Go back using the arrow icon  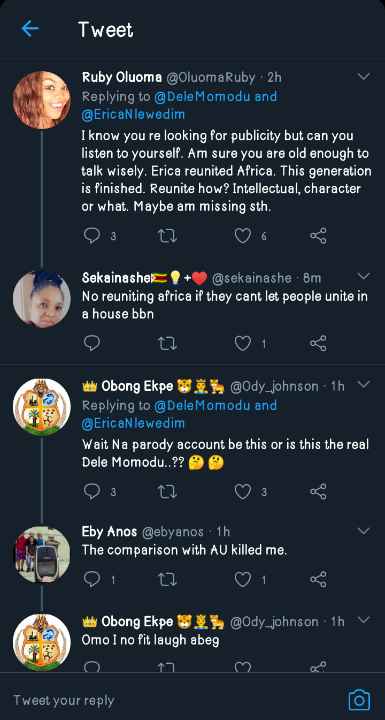[30, 29]
